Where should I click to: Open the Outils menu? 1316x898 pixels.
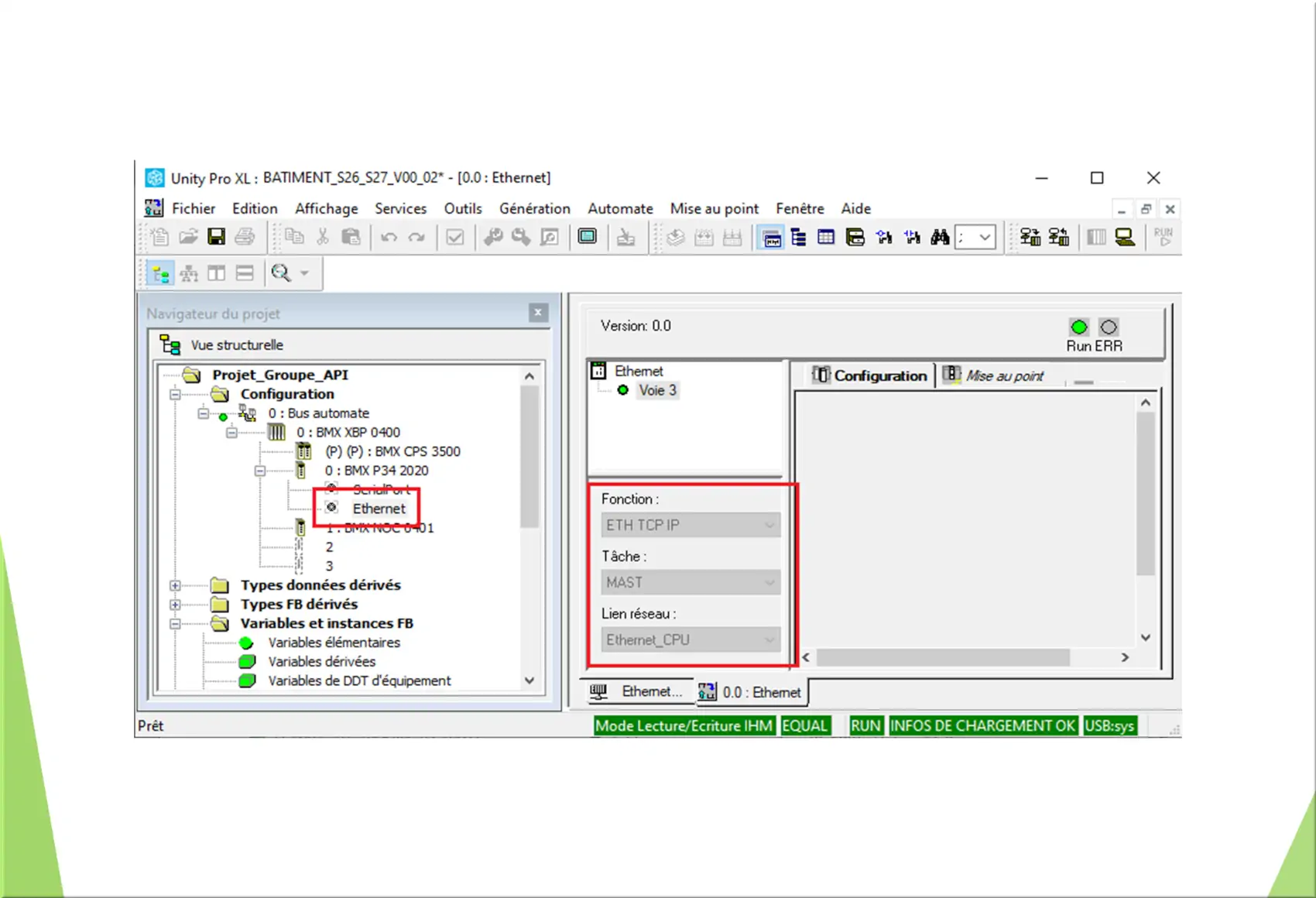(x=463, y=208)
